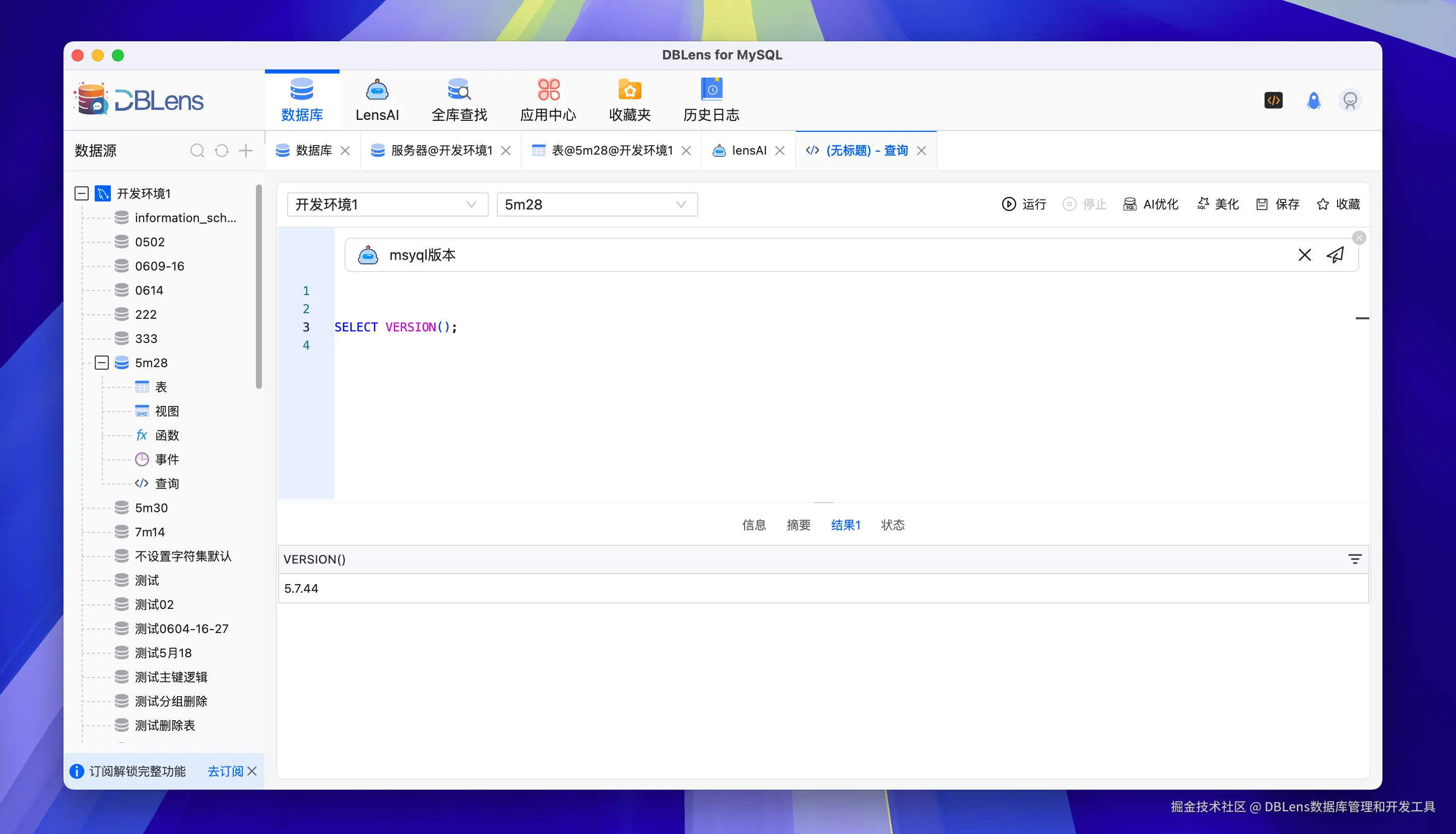
Task: Switch to the 摘要 results tab
Action: 799,525
